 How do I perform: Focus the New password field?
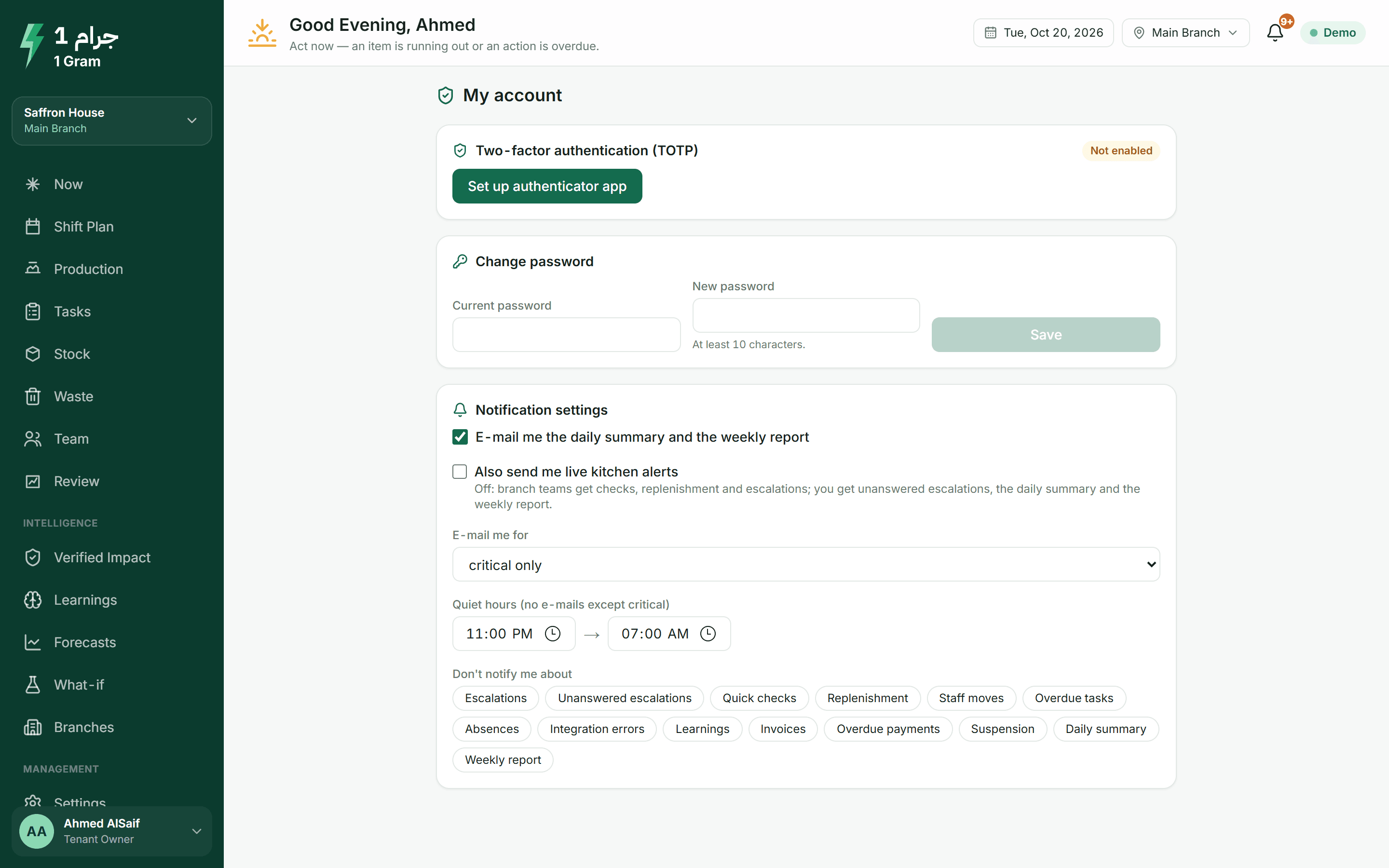(x=806, y=315)
